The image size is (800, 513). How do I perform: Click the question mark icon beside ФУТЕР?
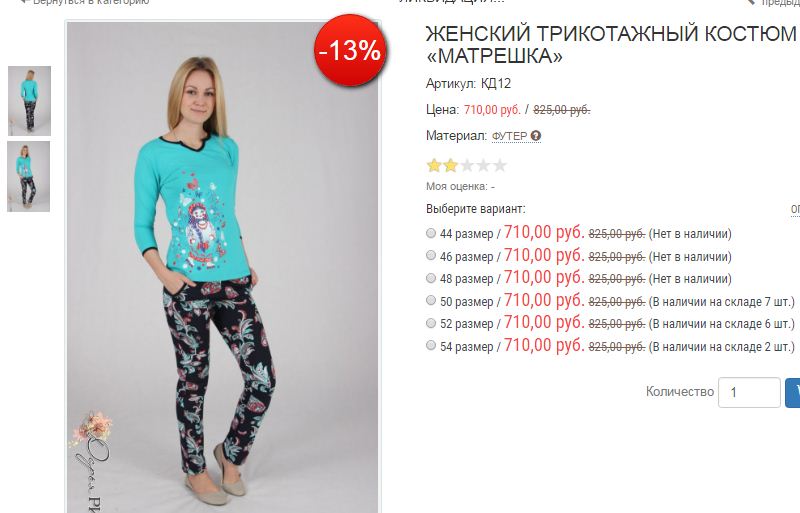pyautogui.click(x=536, y=136)
